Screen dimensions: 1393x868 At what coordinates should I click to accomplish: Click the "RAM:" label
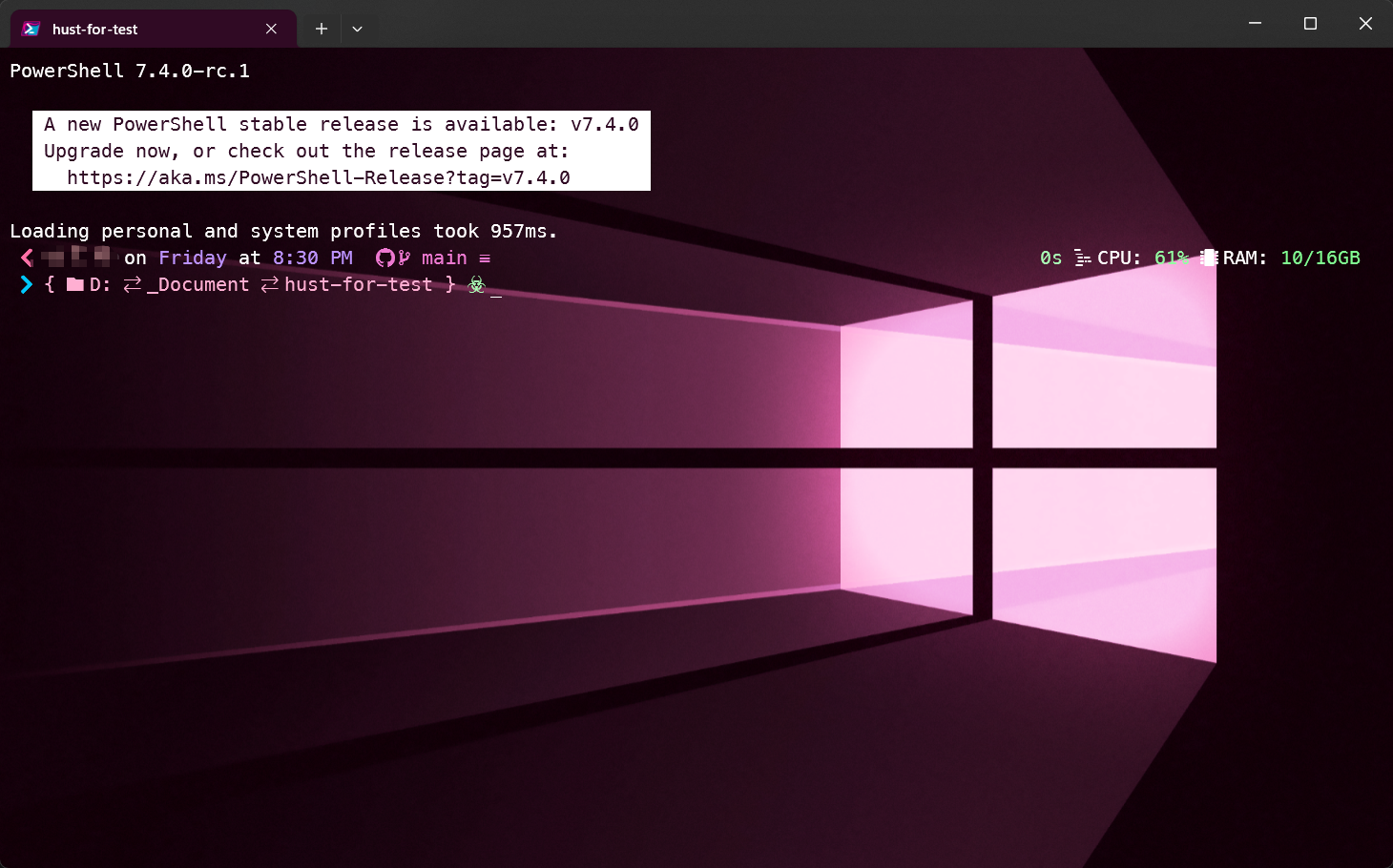[x=1245, y=258]
